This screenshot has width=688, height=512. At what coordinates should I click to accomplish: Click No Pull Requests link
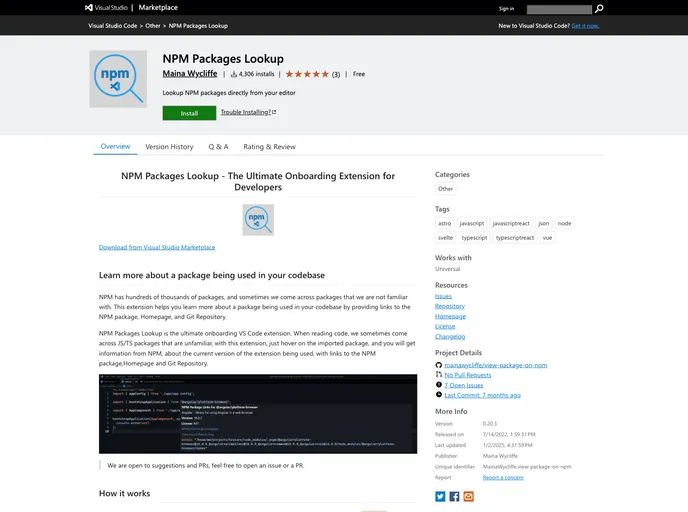pos(468,375)
